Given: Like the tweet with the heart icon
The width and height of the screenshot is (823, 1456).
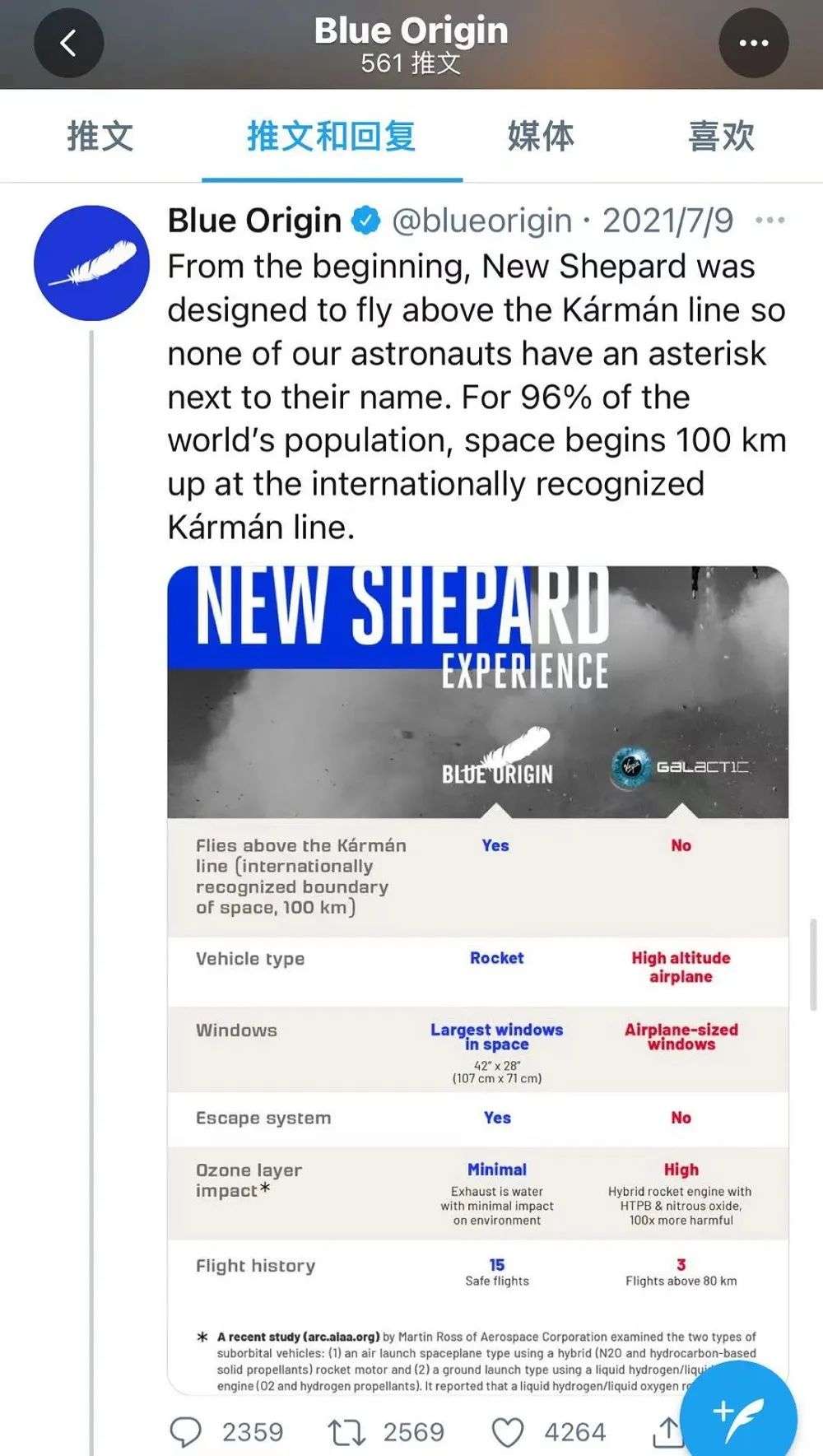Looking at the screenshot, I should coord(507,1432).
